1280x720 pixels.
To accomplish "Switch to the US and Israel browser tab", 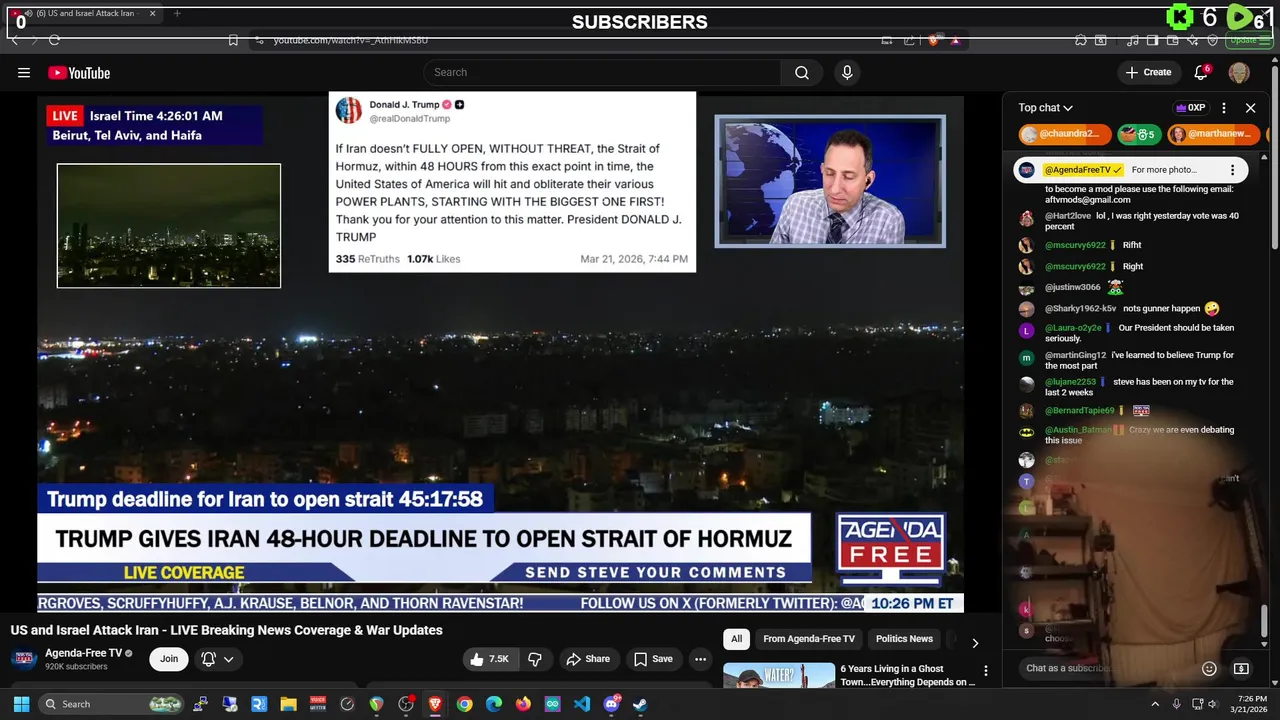I will (85, 14).
